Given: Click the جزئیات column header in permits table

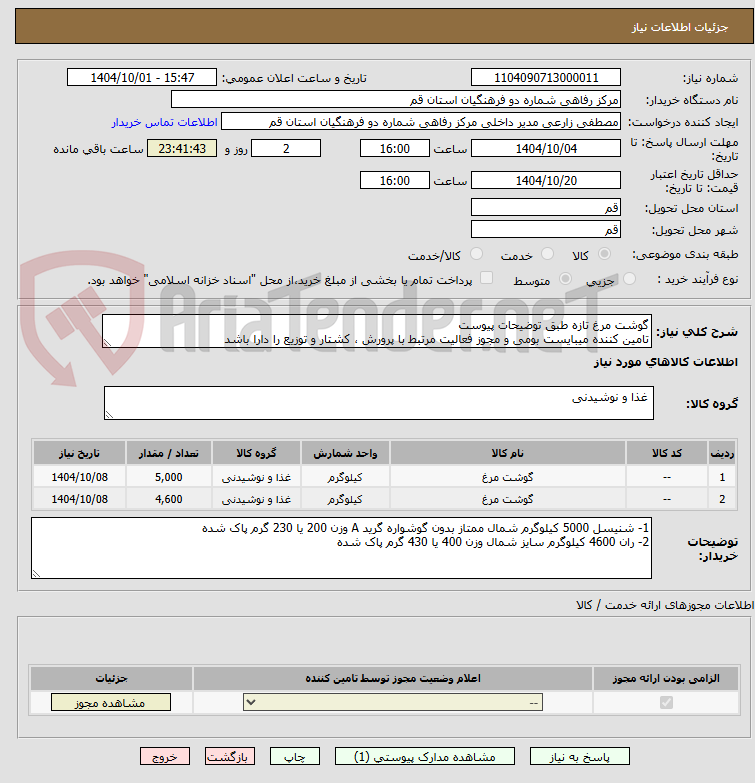Looking at the screenshot, I should click(111, 678).
